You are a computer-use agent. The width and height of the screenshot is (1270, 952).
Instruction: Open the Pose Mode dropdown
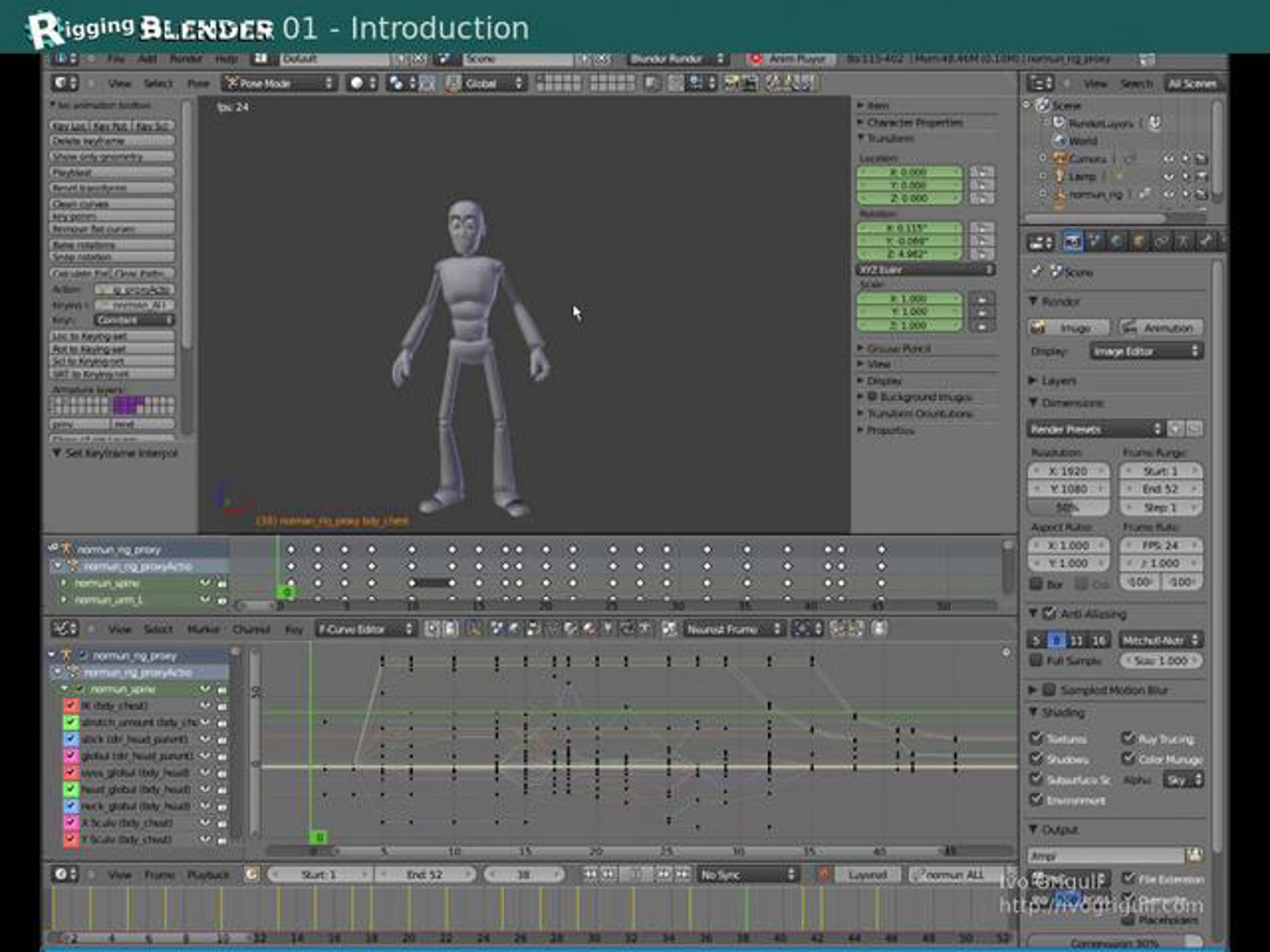coord(278,83)
